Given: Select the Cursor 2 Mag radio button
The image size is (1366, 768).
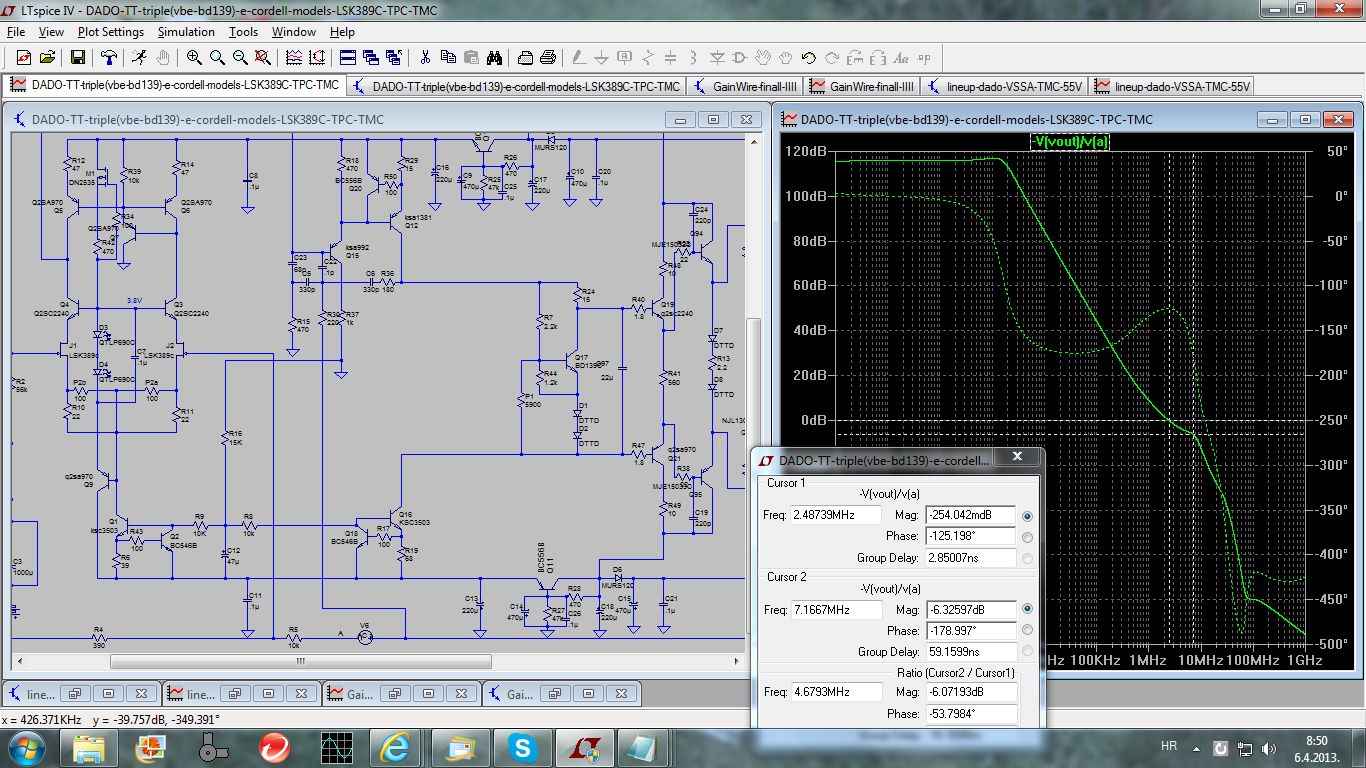Looking at the screenshot, I should click(x=1028, y=609).
